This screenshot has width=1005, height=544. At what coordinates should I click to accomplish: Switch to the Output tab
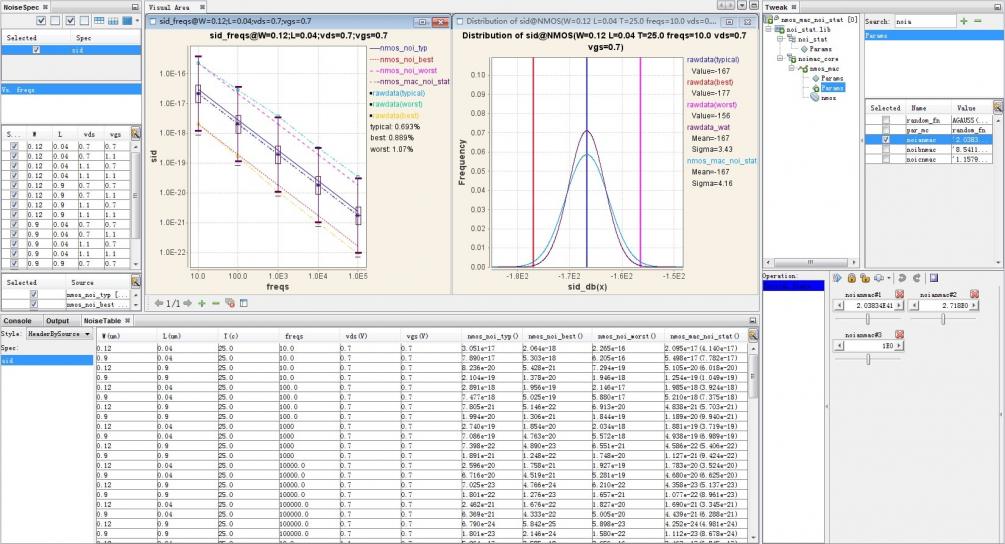point(57,320)
